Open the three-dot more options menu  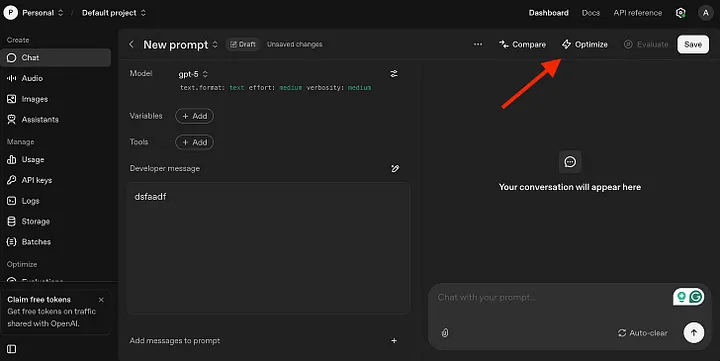[478, 44]
